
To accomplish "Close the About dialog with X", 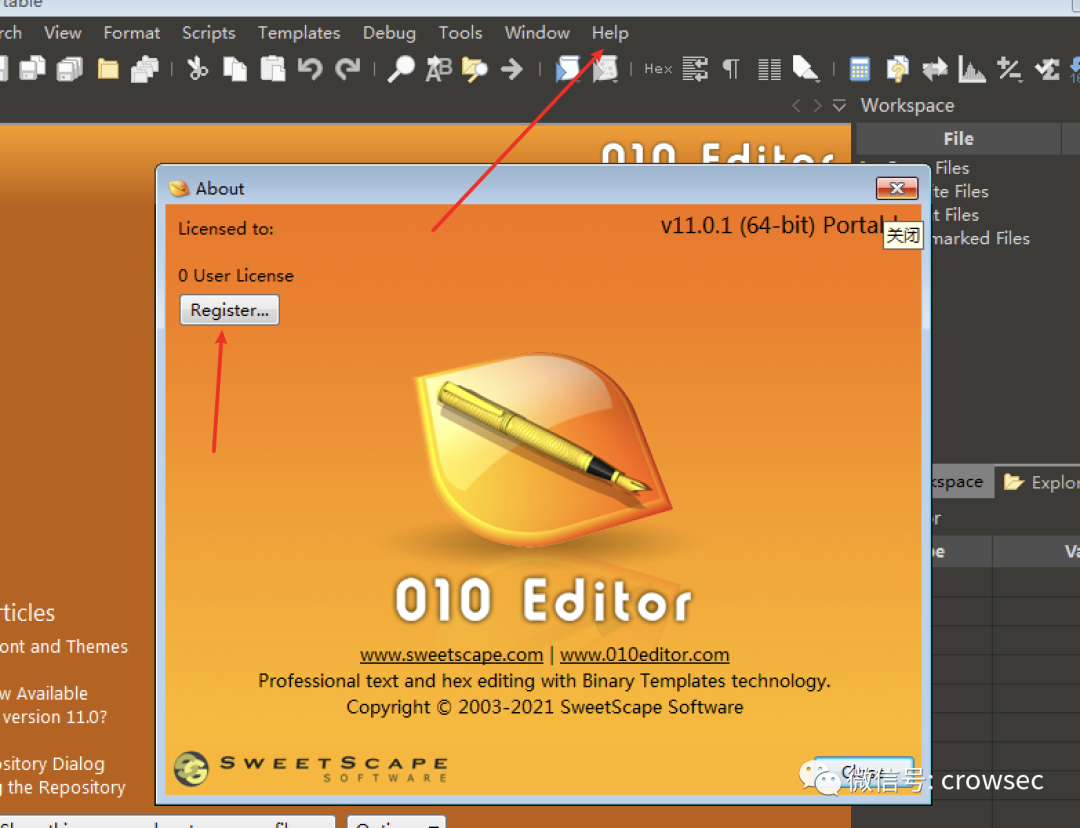I will click(x=897, y=188).
